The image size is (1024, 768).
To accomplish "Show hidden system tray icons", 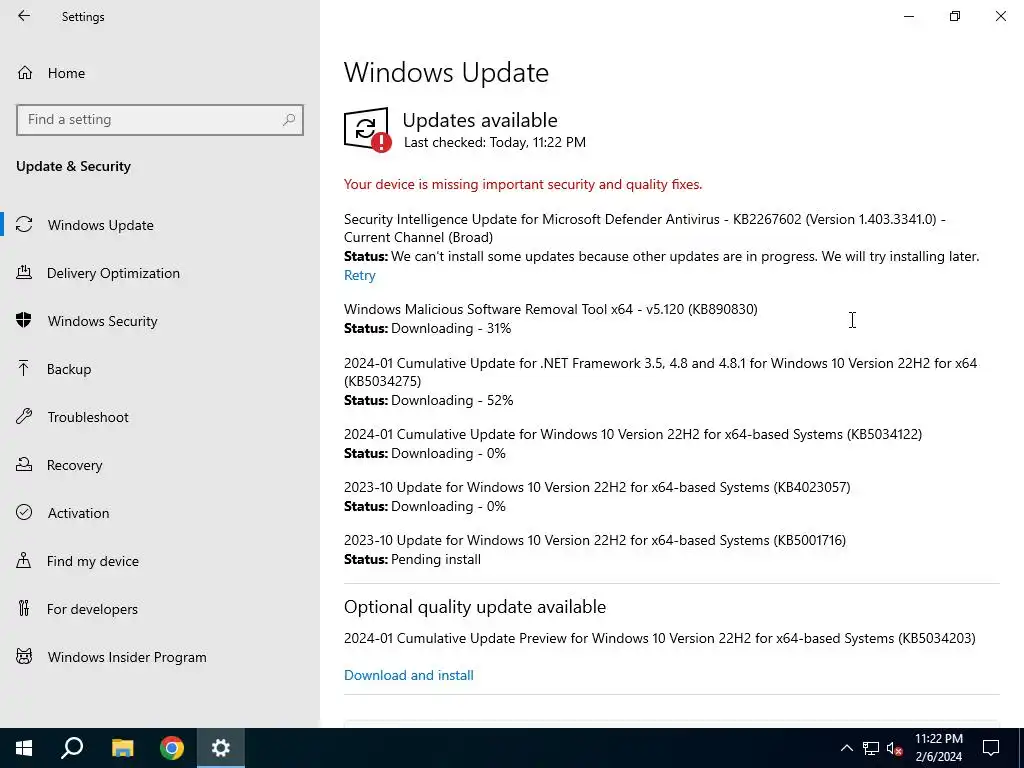I will click(846, 748).
